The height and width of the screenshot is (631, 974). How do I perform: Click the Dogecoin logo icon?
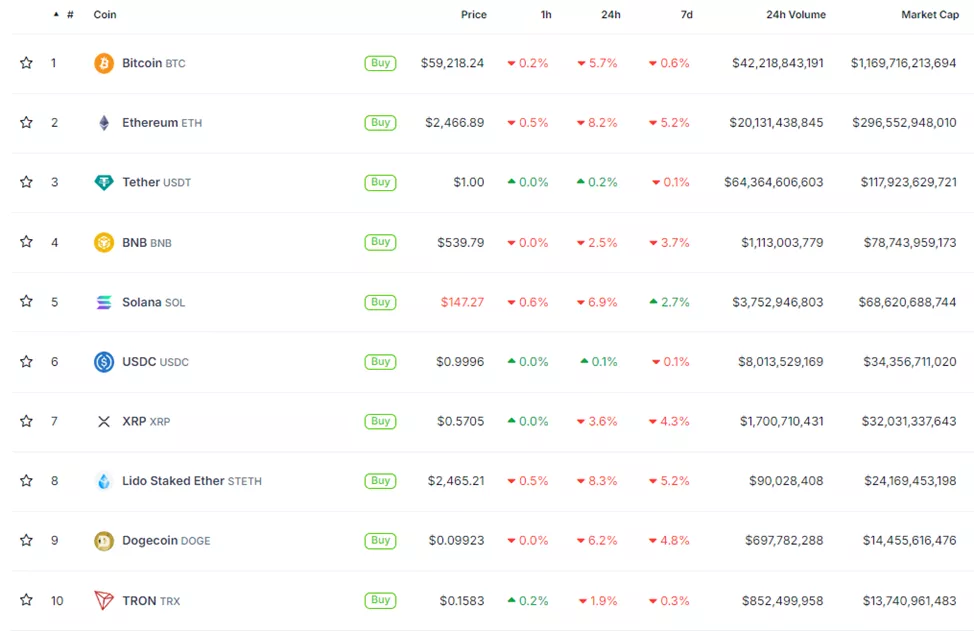coord(104,541)
